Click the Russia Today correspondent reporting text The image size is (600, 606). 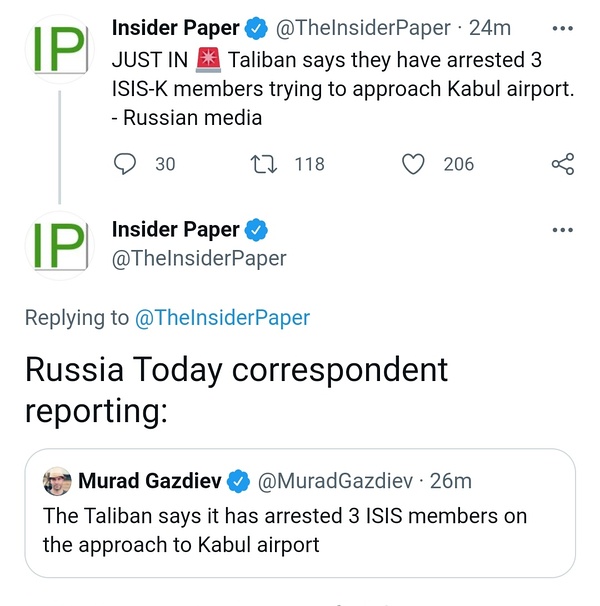click(x=236, y=390)
